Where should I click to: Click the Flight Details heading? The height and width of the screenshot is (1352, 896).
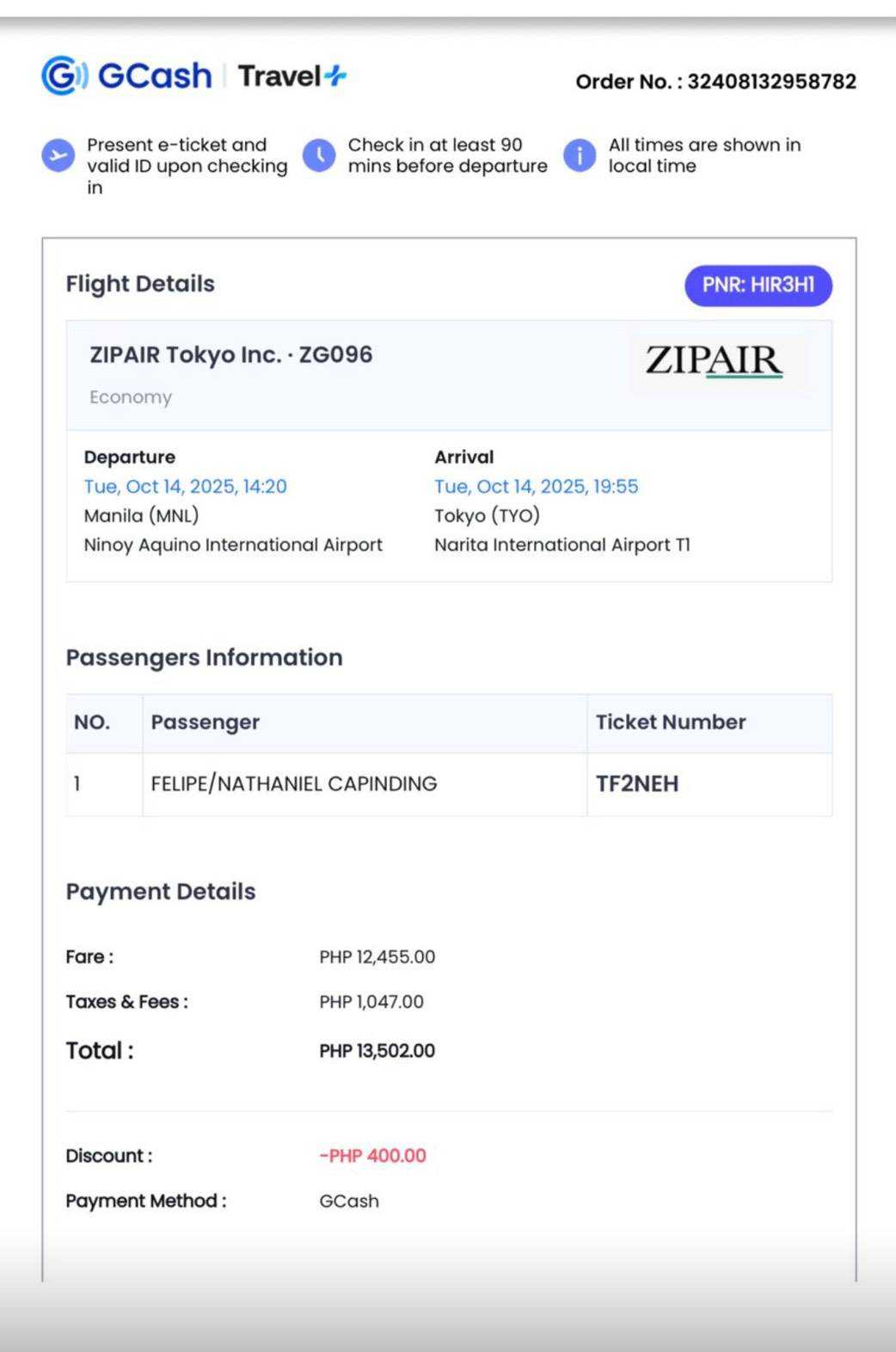click(x=140, y=284)
